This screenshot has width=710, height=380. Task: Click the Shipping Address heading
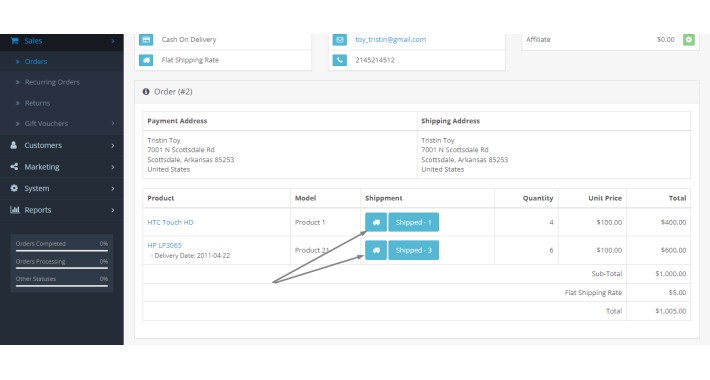click(451, 121)
